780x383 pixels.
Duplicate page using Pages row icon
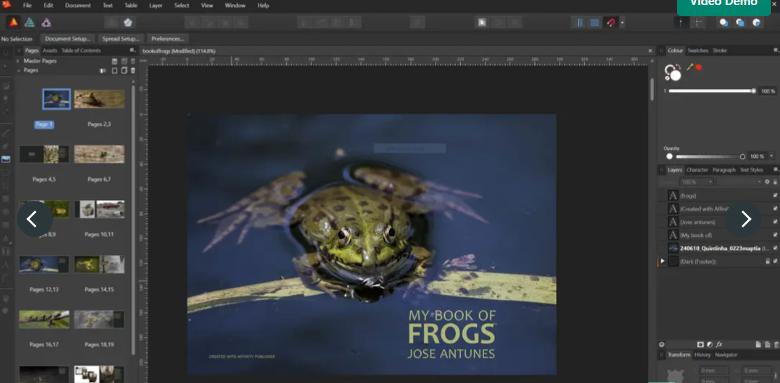tap(124, 71)
